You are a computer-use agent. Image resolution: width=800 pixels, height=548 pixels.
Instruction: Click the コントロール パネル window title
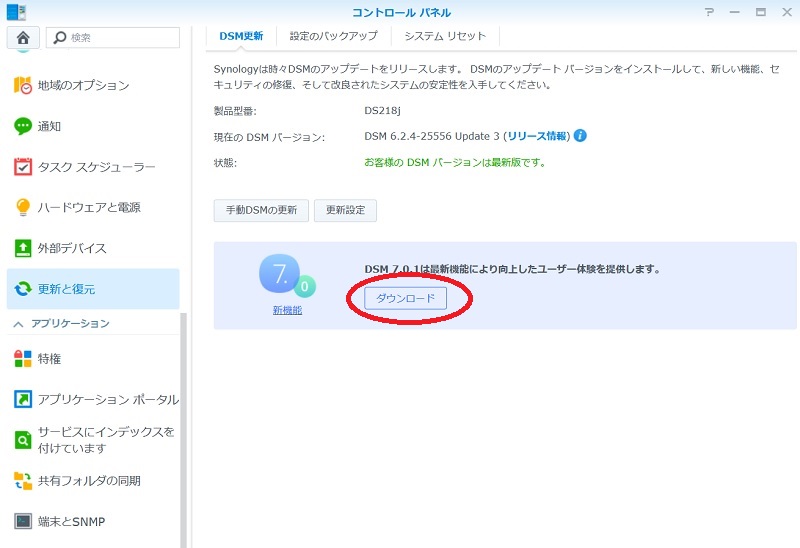point(402,12)
